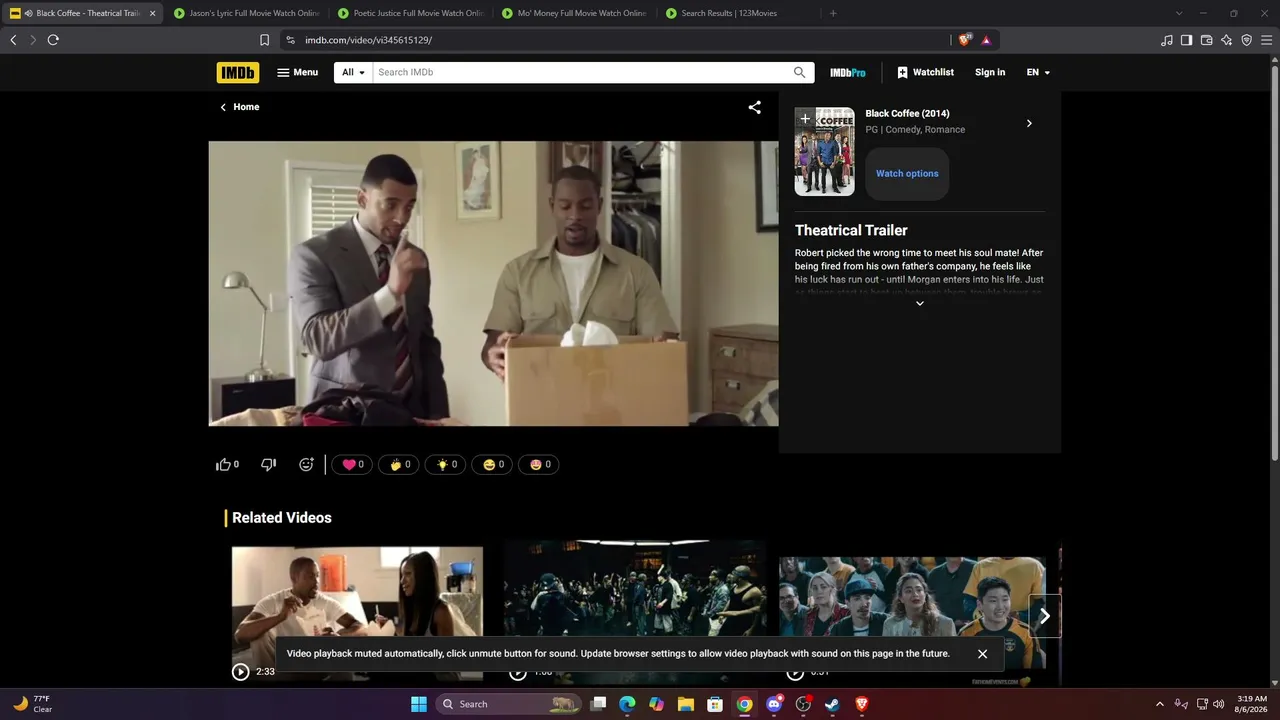Click Sign in
This screenshot has width=1280, height=720.
point(990,72)
